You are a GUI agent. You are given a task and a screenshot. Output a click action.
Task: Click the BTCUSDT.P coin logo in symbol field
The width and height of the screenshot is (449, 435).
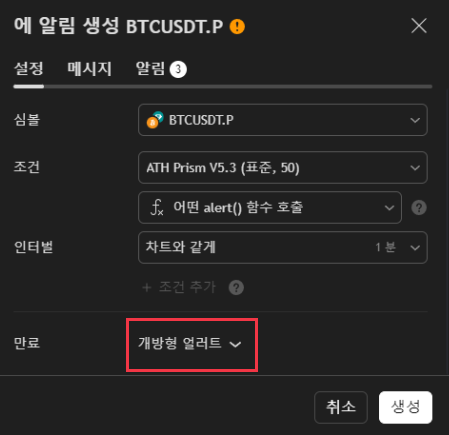(x=155, y=120)
